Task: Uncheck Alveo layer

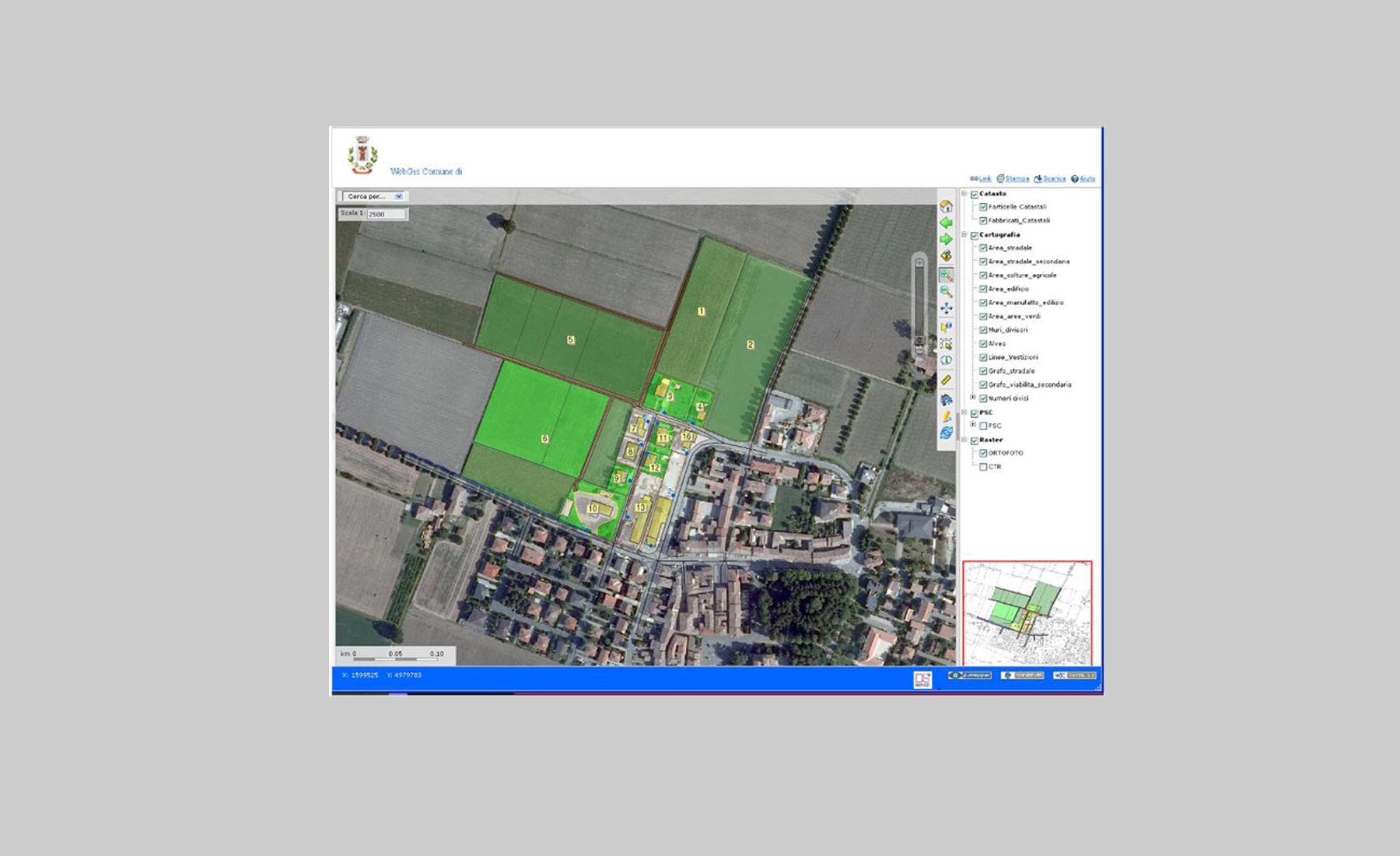Action: [x=983, y=344]
